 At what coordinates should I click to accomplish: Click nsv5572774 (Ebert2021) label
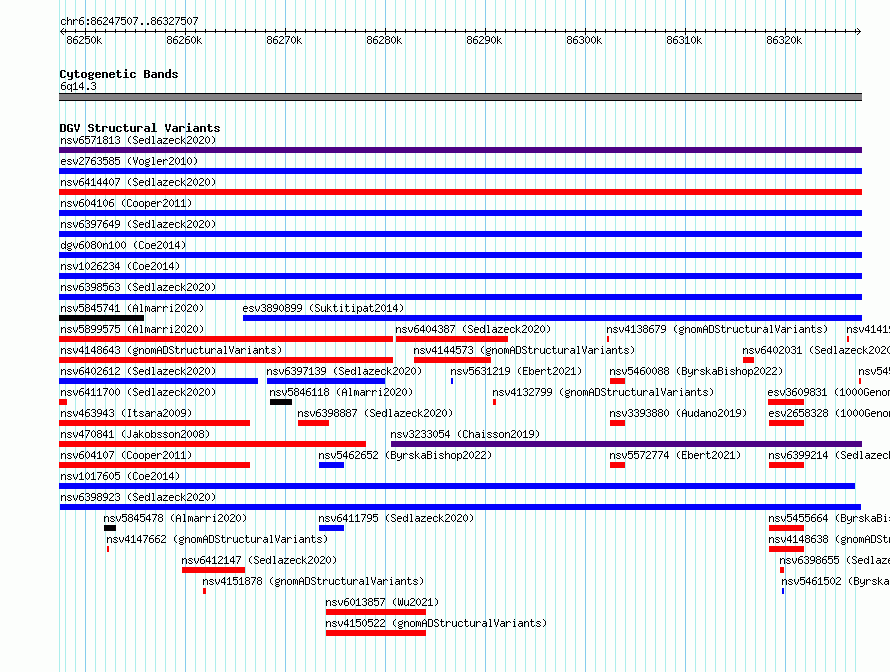click(675, 455)
